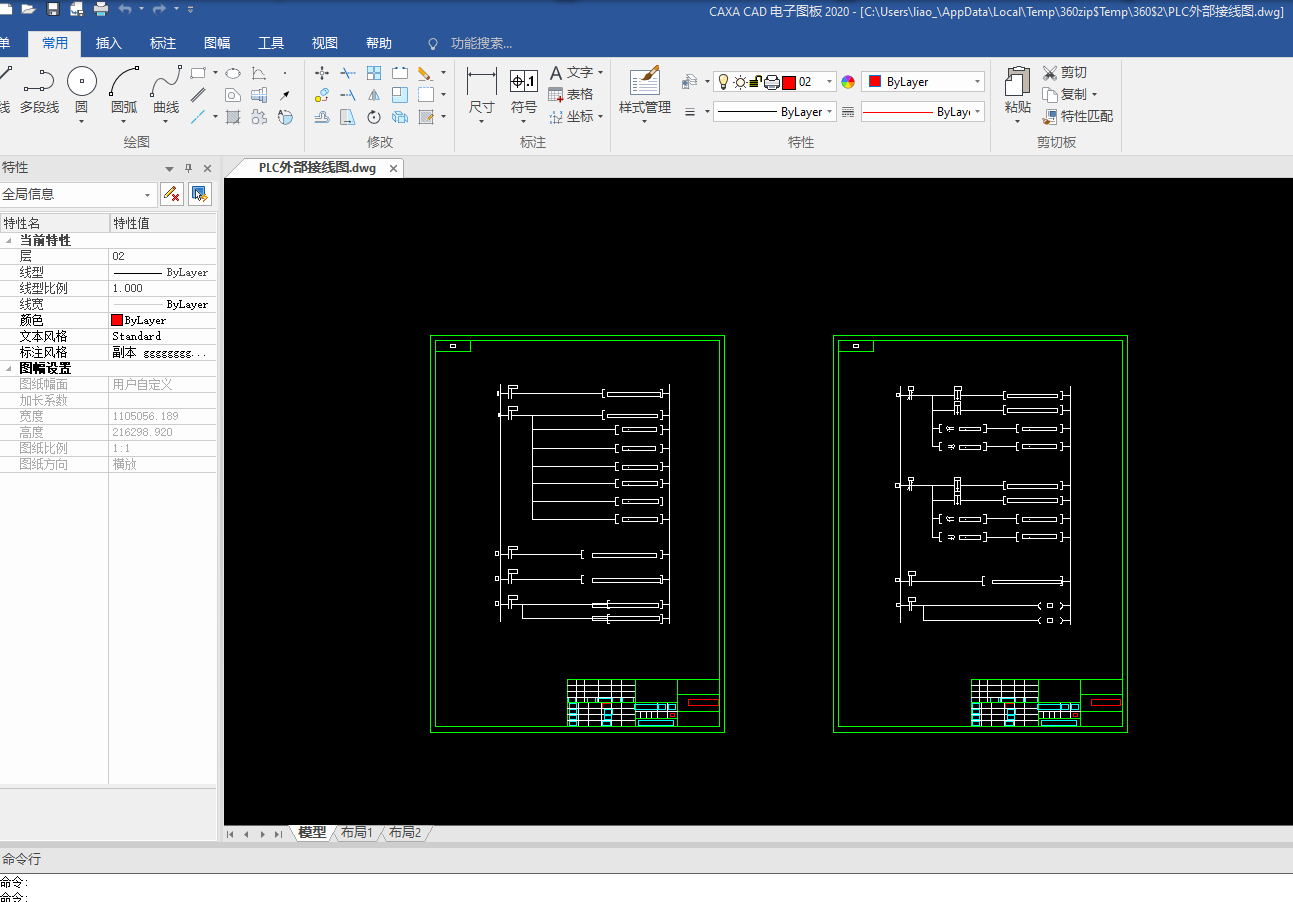
Task: Click the 特性匹配 match properties icon
Action: coord(1050,116)
